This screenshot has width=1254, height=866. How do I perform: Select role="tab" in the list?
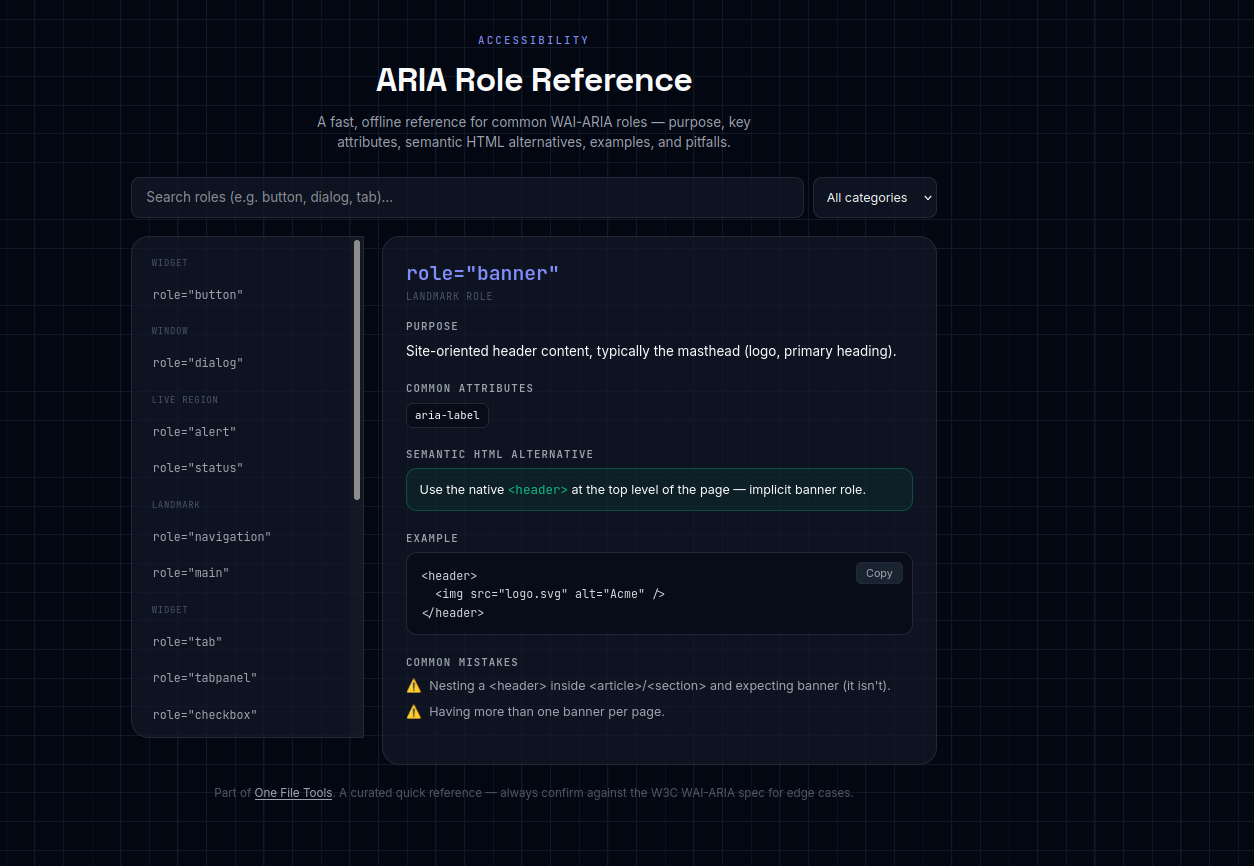(247, 642)
